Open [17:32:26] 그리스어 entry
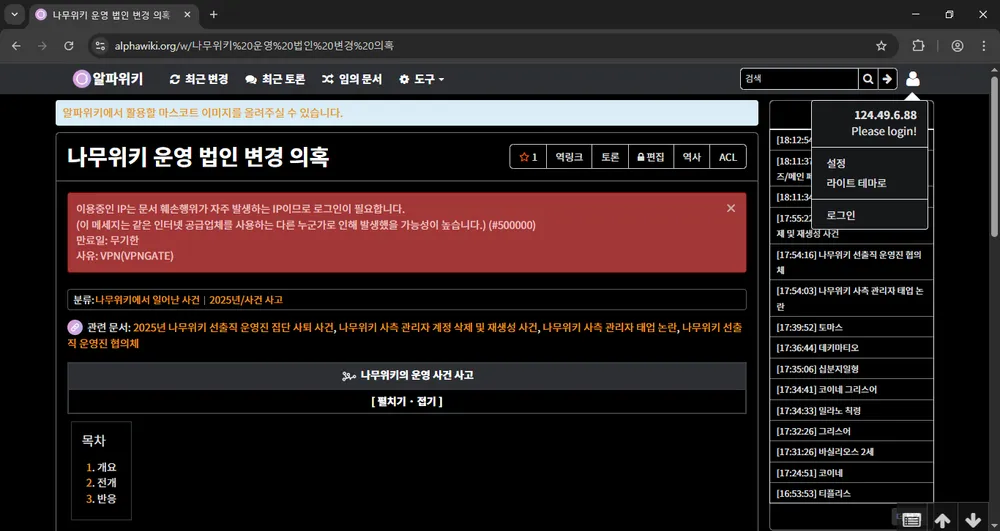This screenshot has width=1000, height=531. (851, 431)
